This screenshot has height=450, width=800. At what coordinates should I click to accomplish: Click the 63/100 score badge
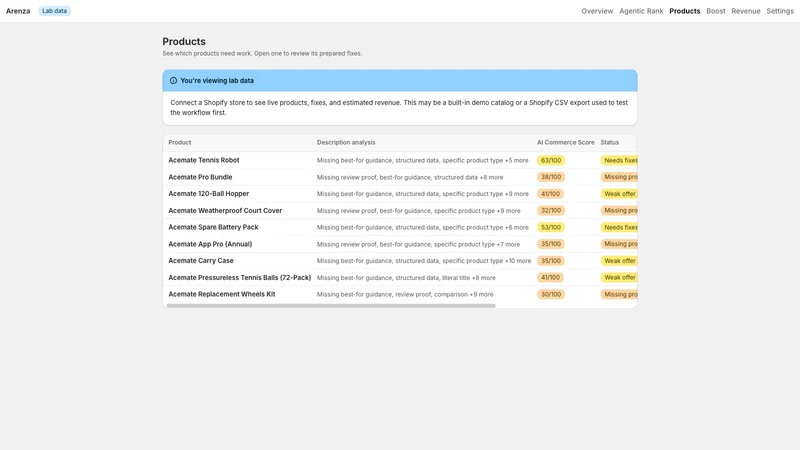click(551, 160)
